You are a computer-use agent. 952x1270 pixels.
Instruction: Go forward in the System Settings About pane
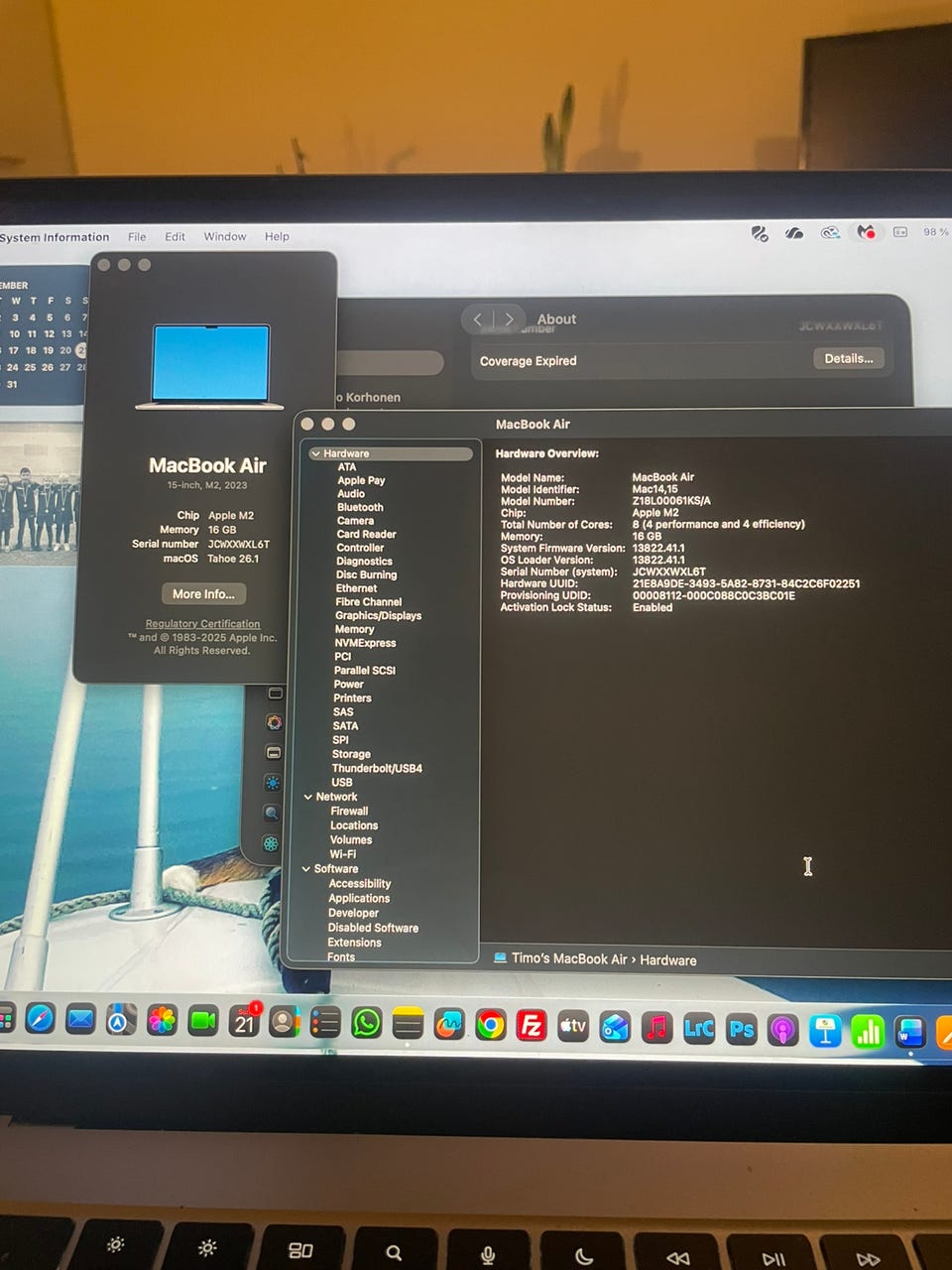pyautogui.click(x=509, y=319)
